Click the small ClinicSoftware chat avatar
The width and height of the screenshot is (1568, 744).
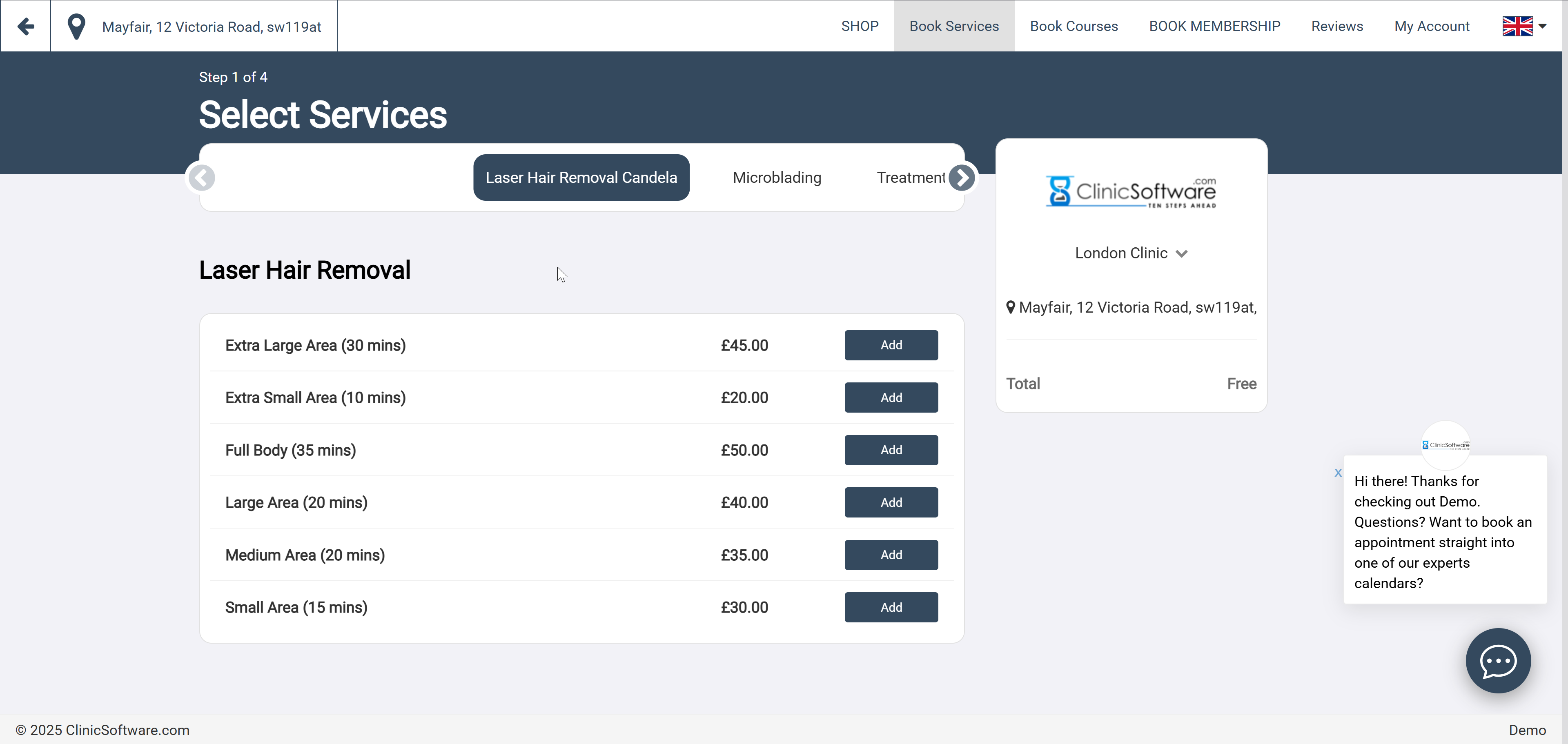click(1445, 445)
